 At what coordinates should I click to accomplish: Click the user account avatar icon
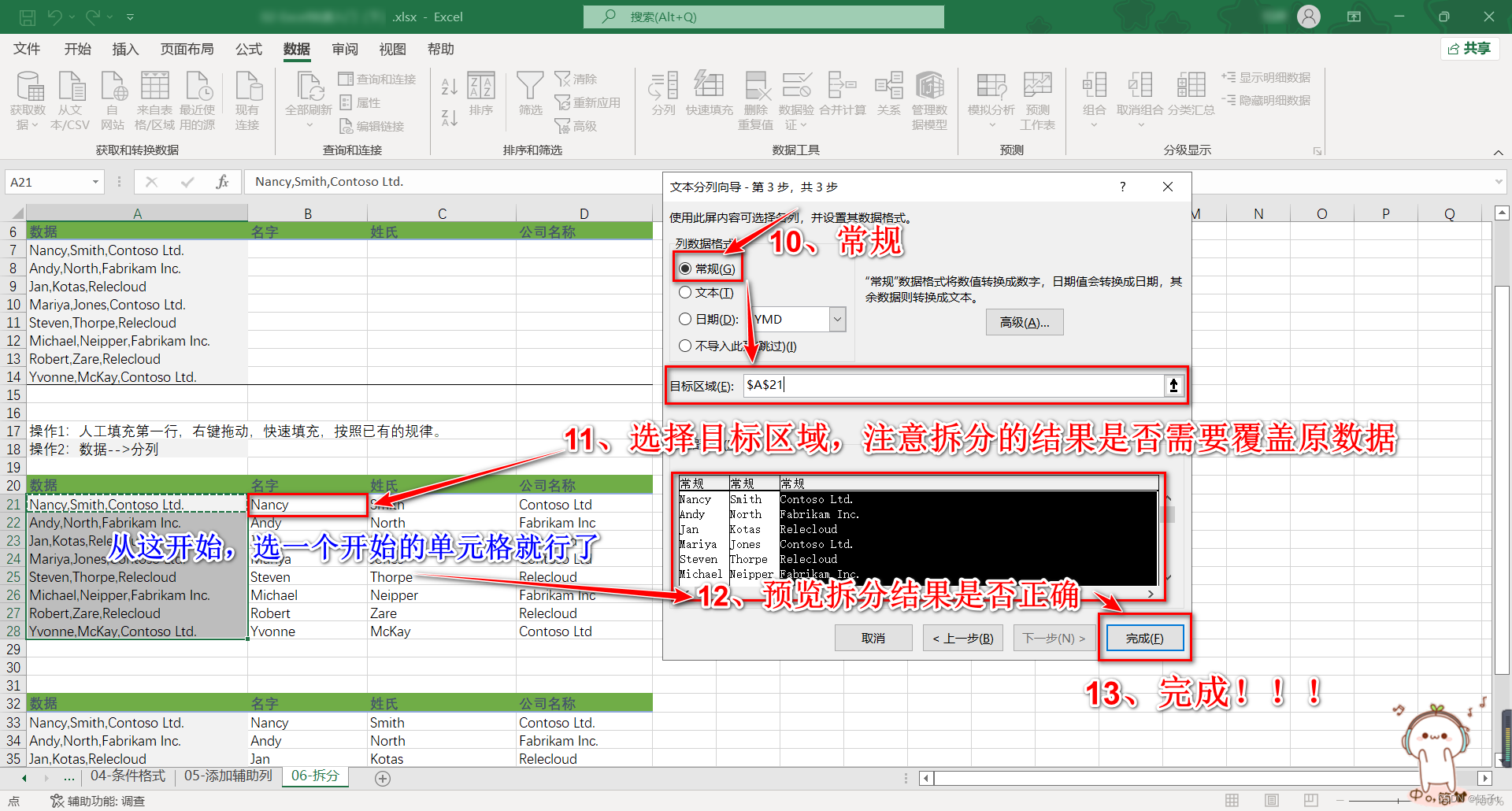[x=1309, y=17]
